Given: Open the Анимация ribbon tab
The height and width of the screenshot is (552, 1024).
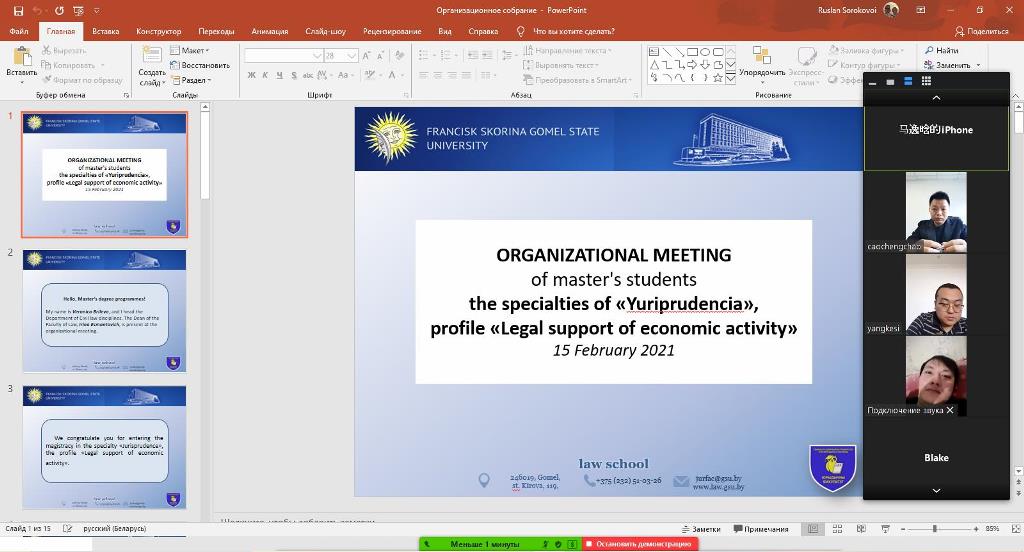Looking at the screenshot, I should pos(270,31).
